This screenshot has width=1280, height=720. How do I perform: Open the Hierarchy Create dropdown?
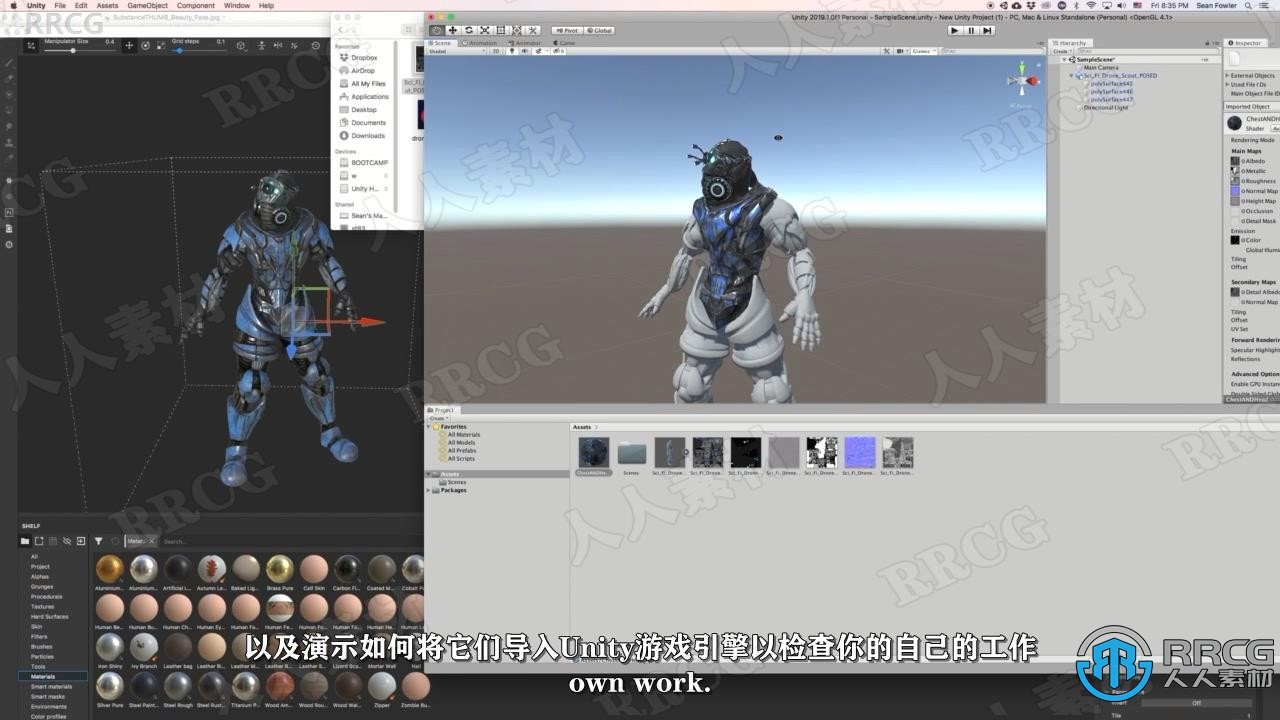[x=1062, y=51]
